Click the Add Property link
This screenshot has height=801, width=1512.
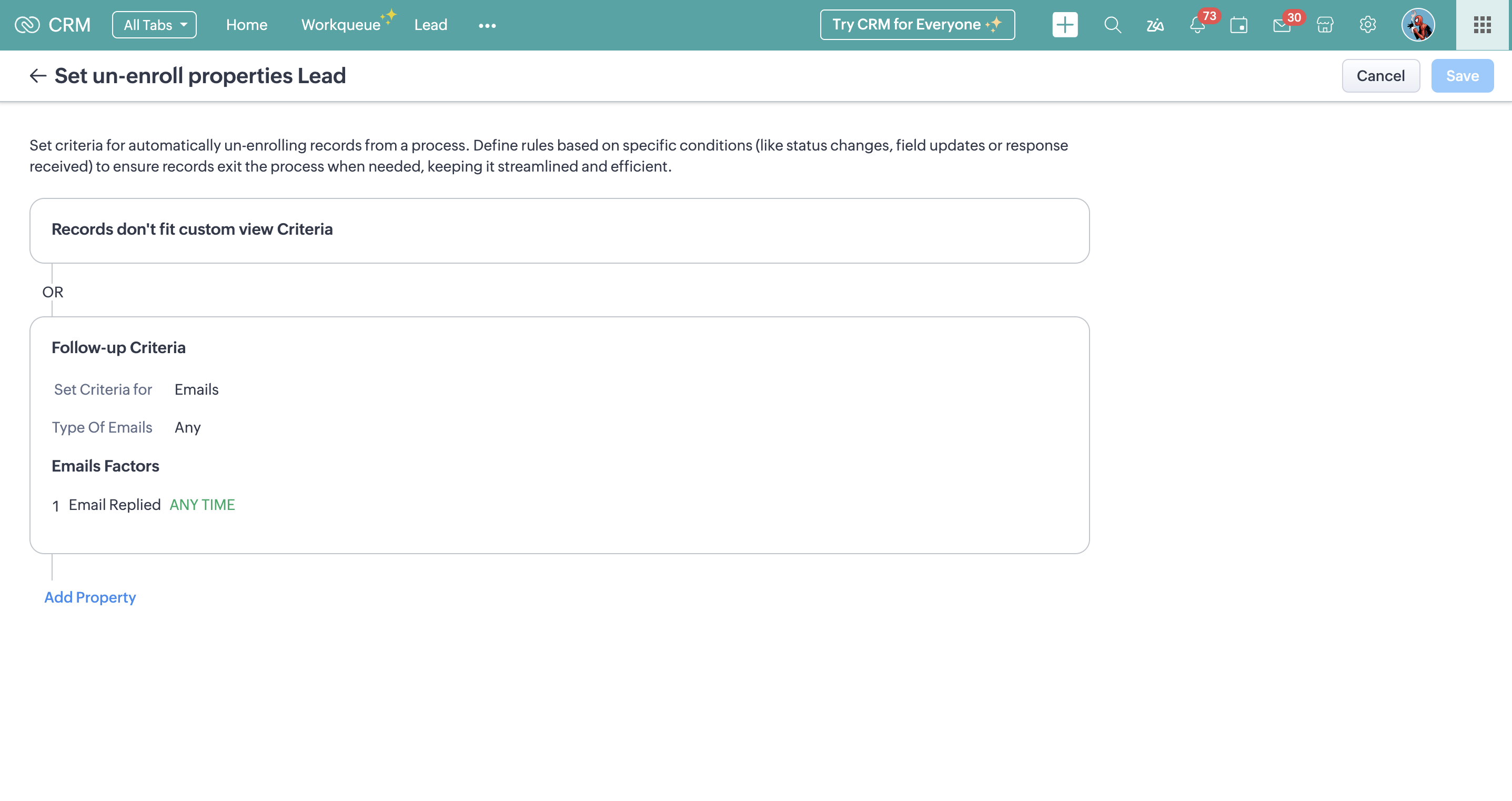90,597
